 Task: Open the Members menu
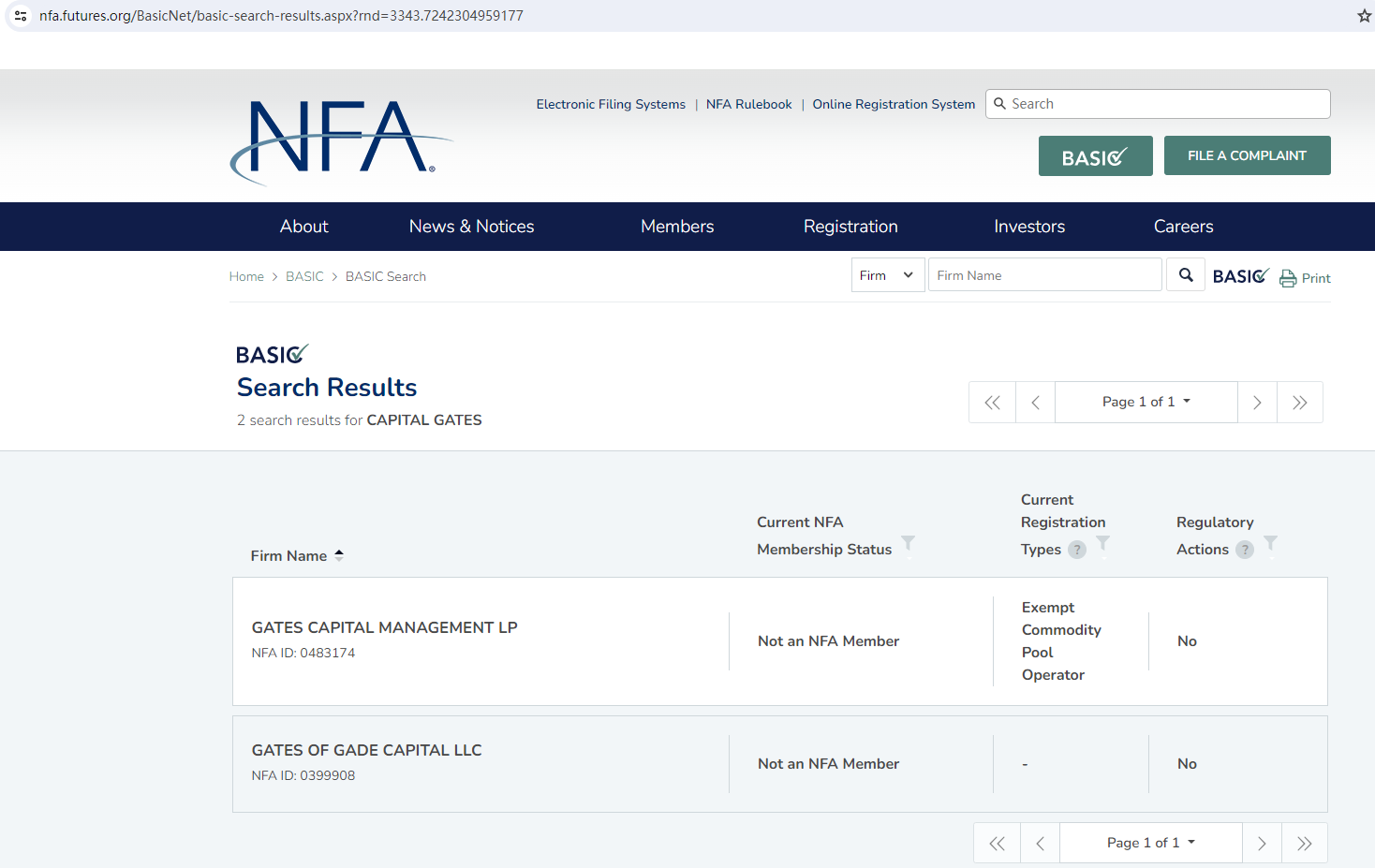pyautogui.click(x=676, y=227)
